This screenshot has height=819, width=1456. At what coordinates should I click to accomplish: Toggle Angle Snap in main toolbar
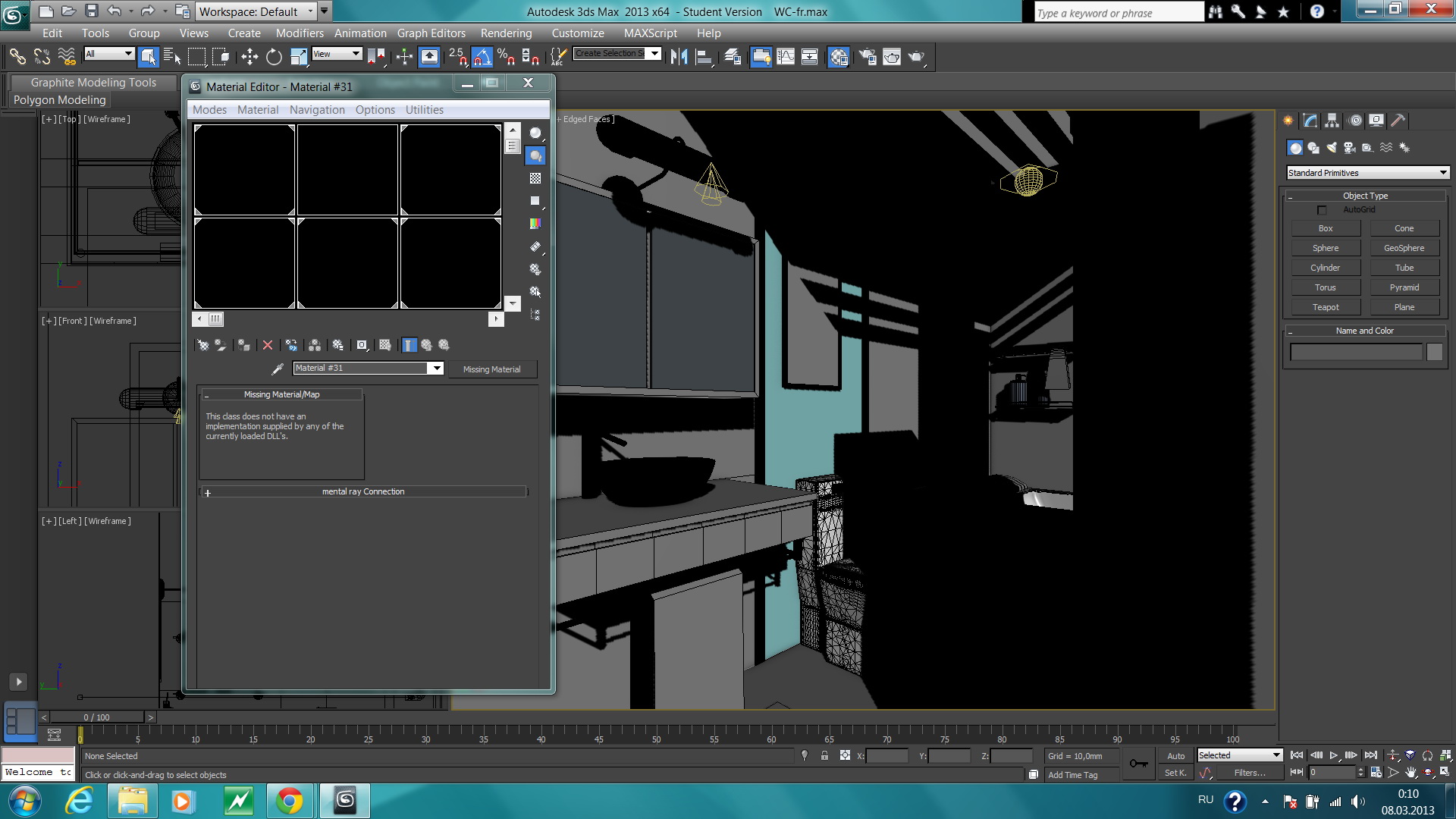[x=482, y=57]
